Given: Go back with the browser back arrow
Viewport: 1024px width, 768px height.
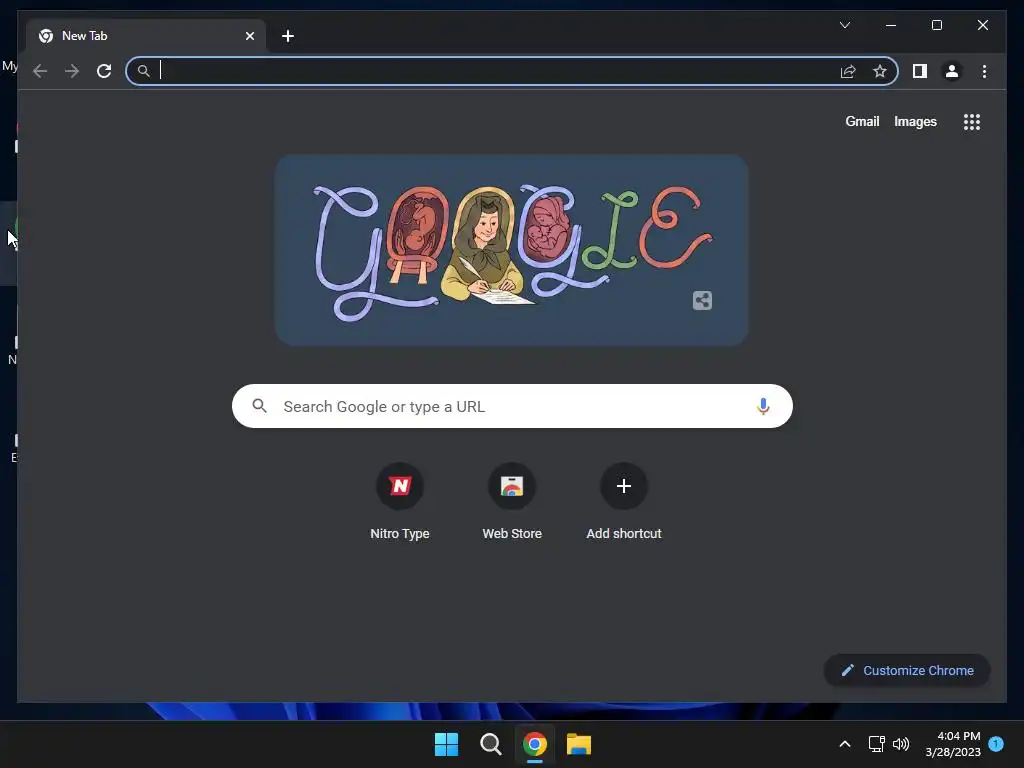Looking at the screenshot, I should point(40,71).
